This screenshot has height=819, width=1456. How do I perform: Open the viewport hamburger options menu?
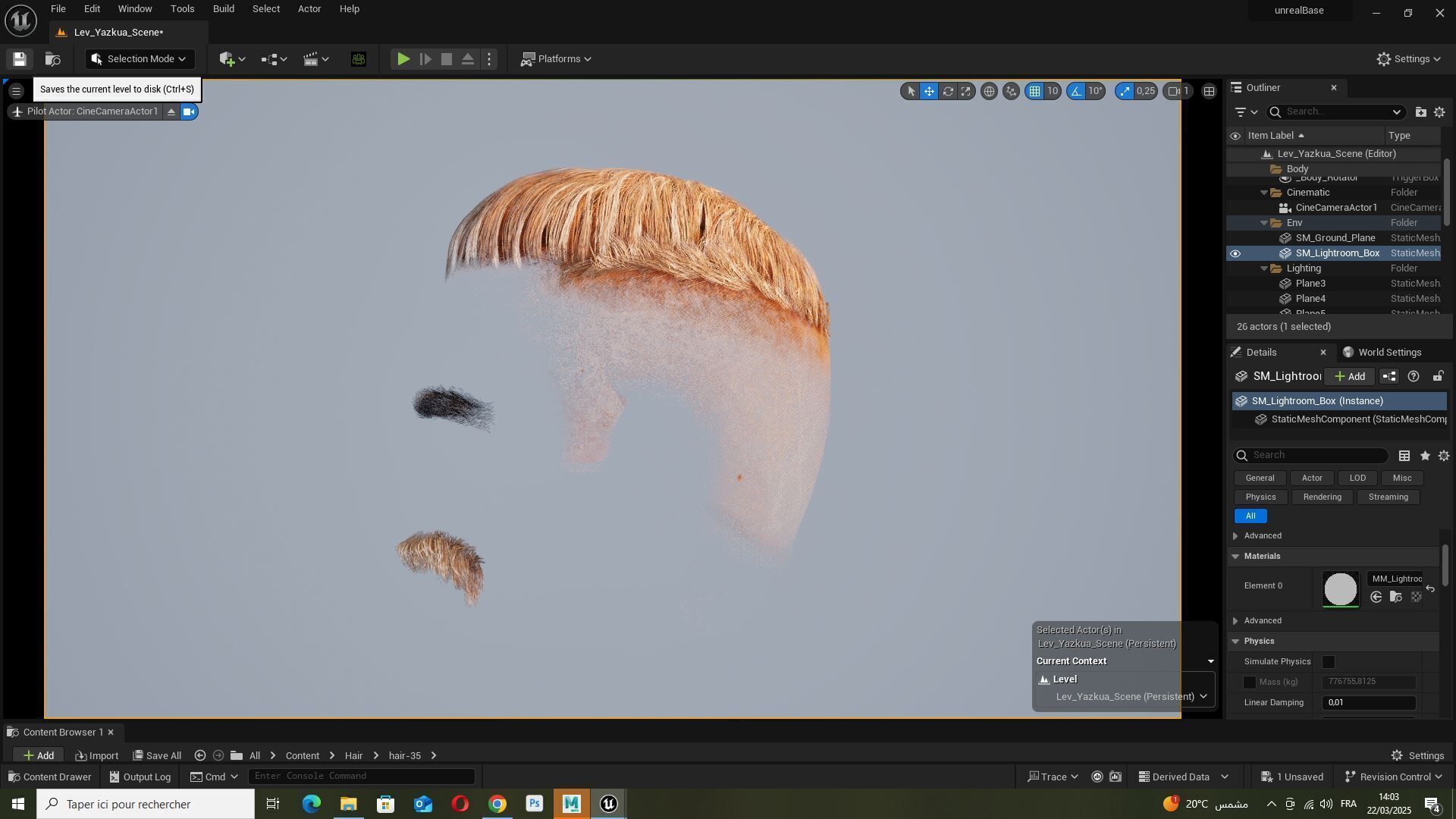coord(16,92)
